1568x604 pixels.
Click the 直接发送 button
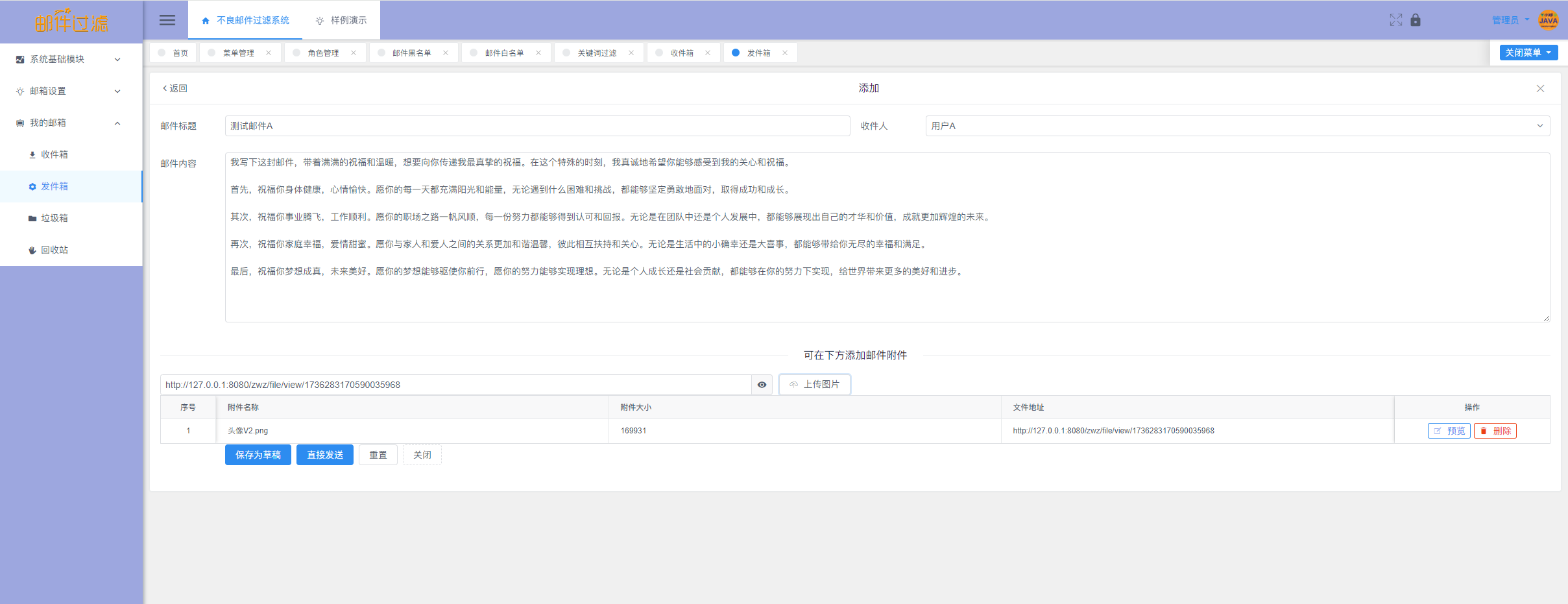tap(325, 455)
